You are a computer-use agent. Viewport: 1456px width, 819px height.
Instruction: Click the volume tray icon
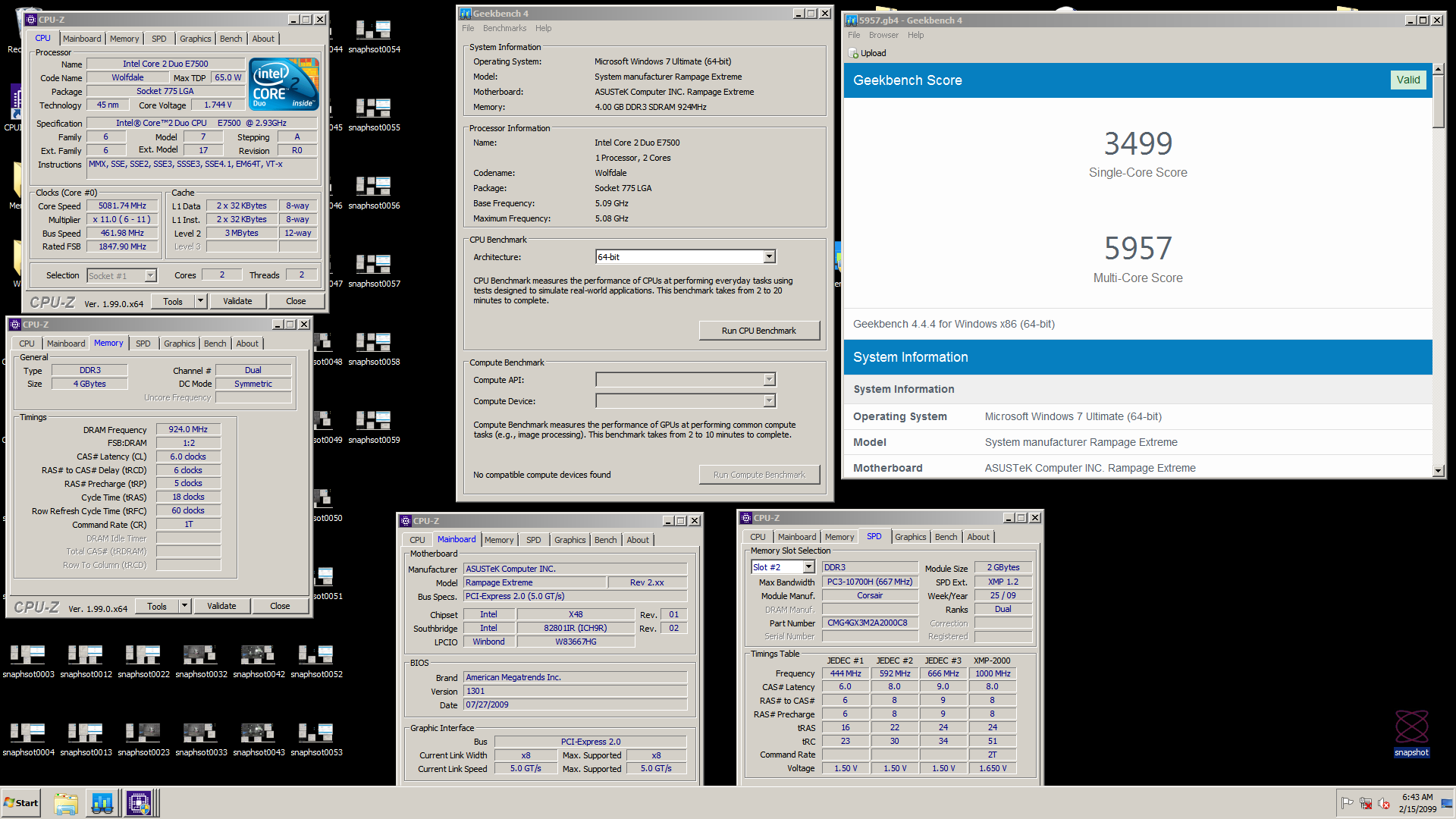coord(1383,803)
